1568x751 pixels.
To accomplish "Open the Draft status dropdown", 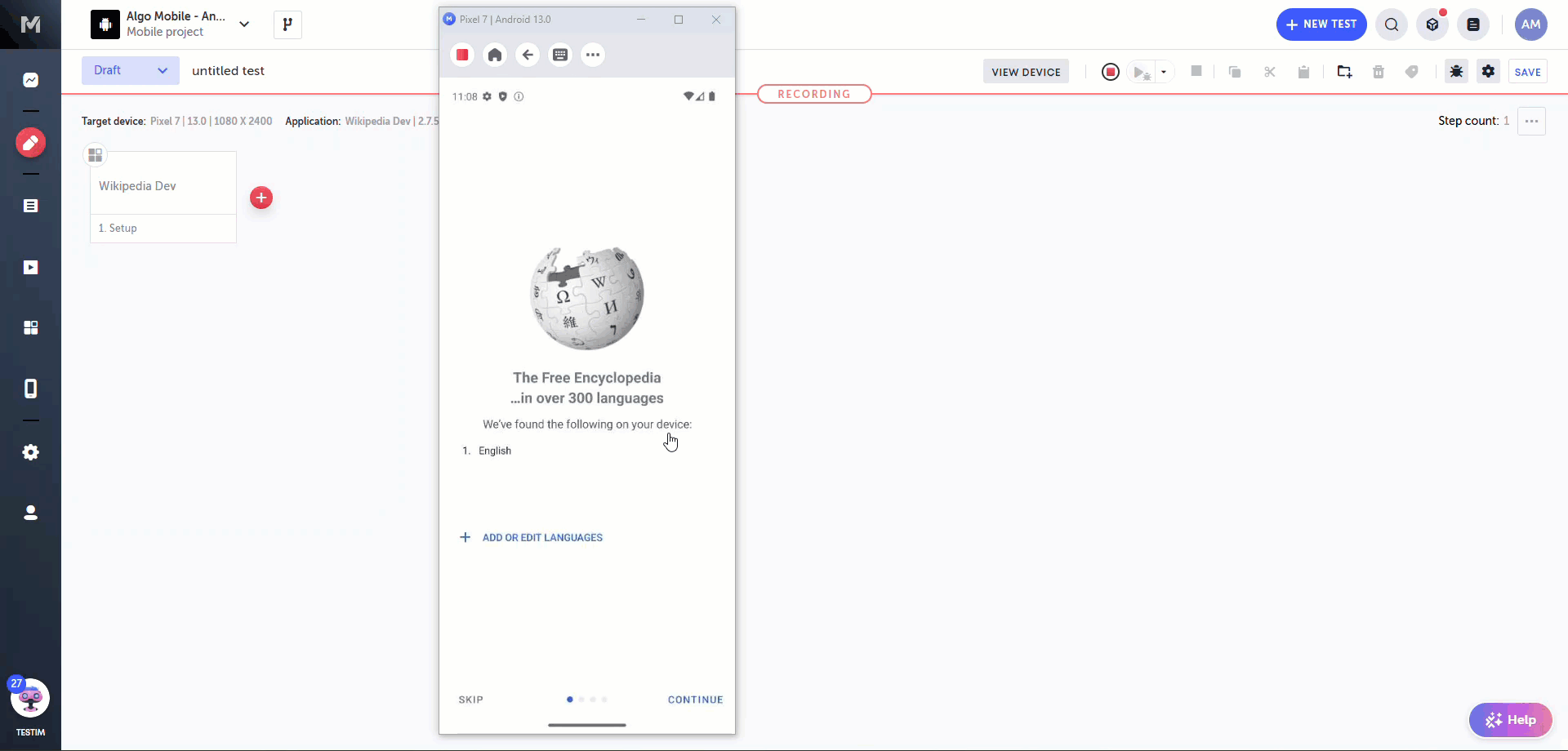I will (131, 71).
